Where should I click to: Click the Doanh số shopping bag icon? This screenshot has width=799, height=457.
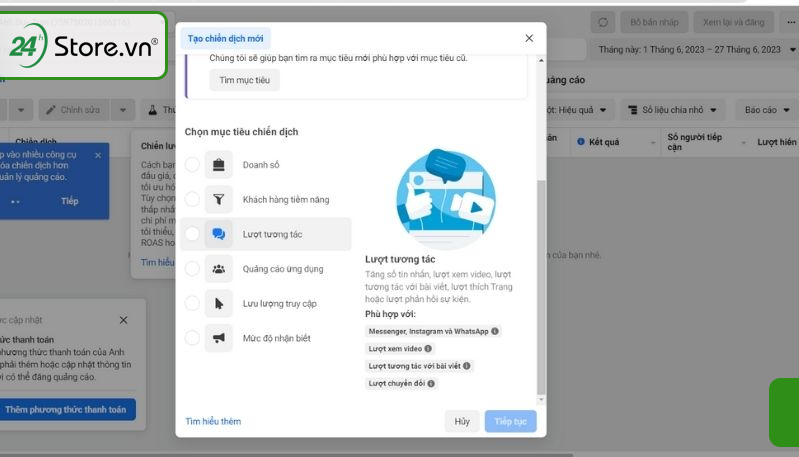coord(219,165)
